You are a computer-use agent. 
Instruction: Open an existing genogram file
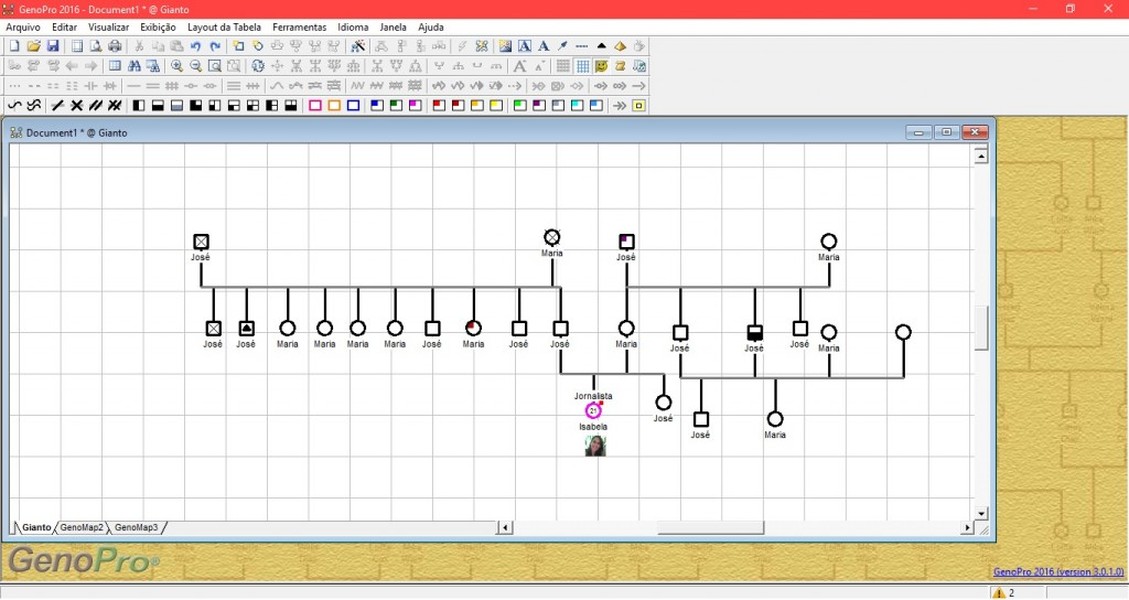click(x=33, y=46)
